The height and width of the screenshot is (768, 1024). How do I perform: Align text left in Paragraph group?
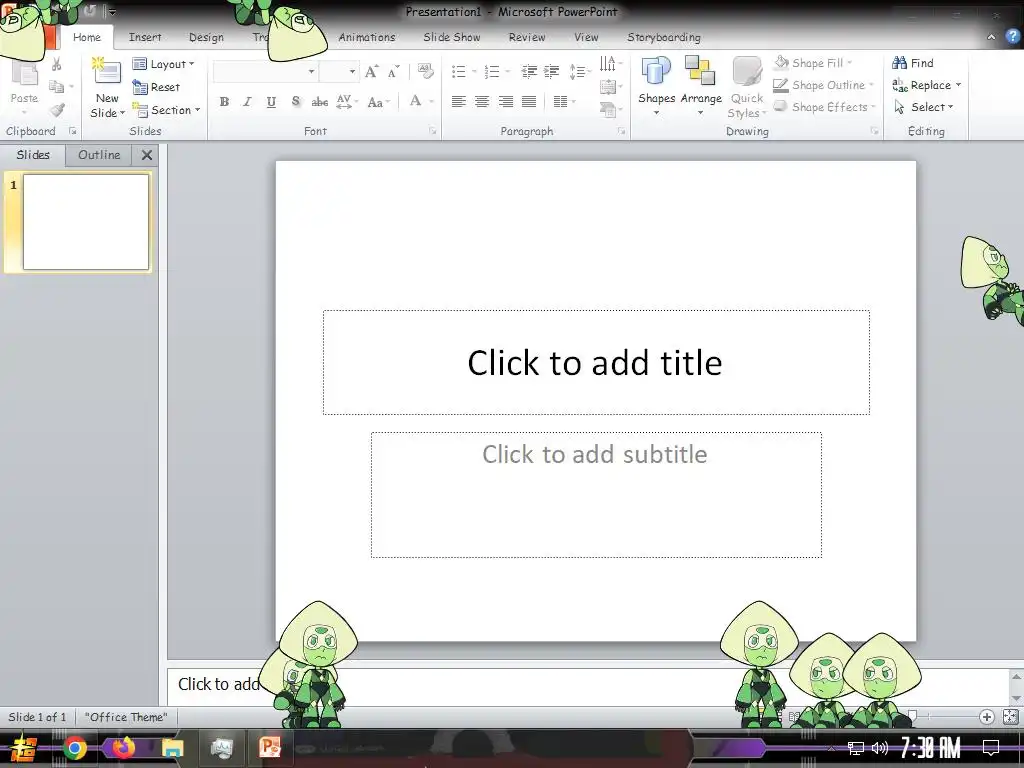[458, 101]
